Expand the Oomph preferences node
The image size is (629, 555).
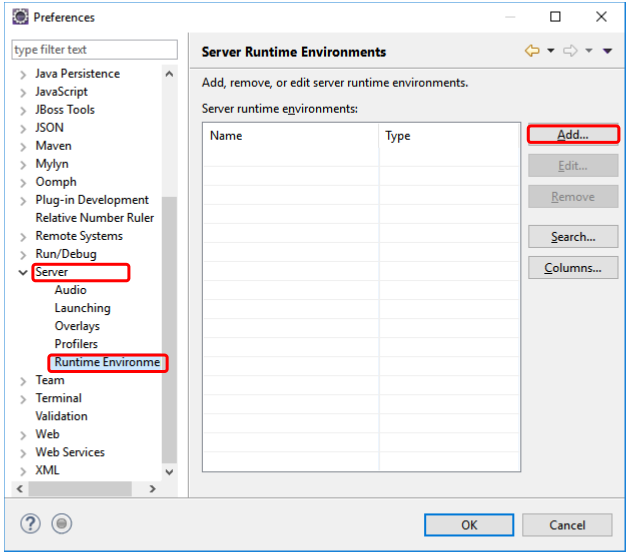pos(23,183)
